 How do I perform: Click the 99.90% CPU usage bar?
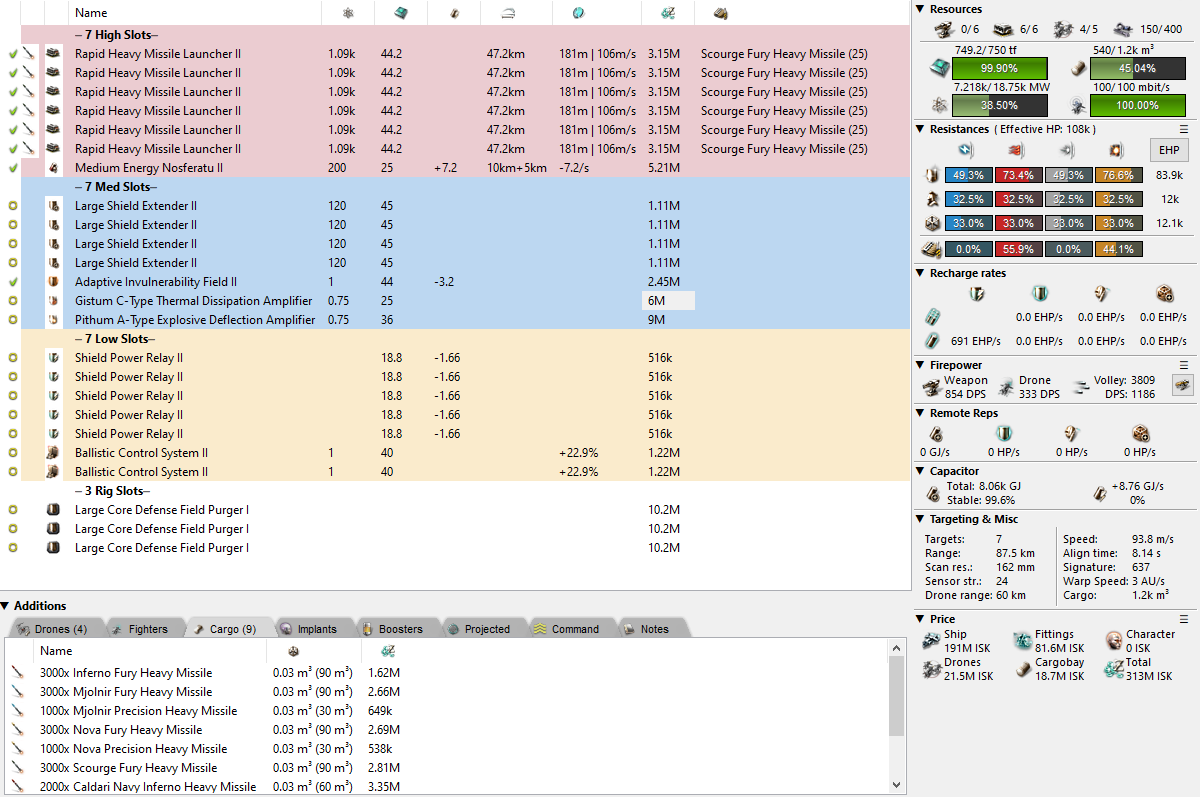tap(1000, 68)
